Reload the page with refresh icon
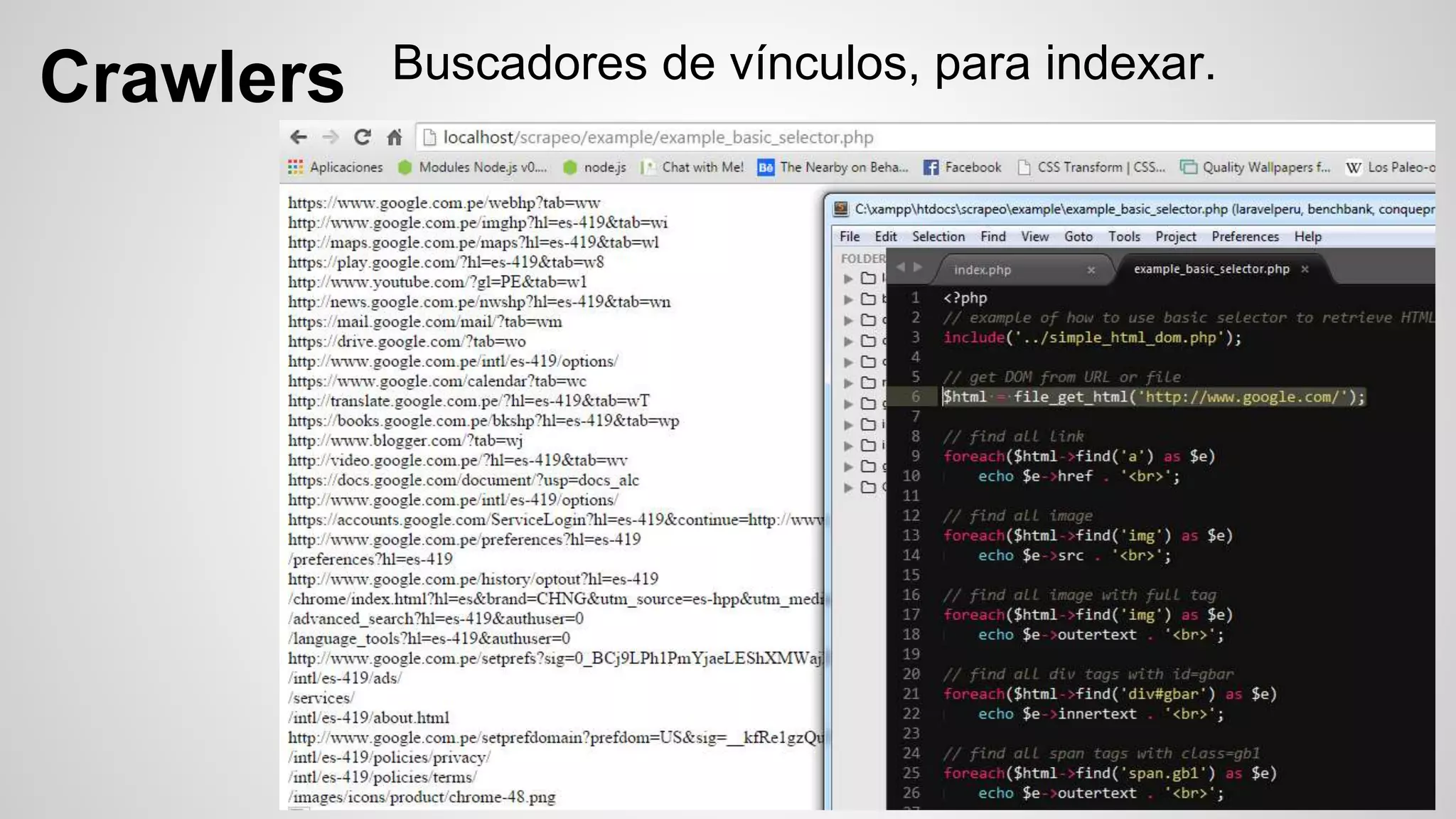1456x819 pixels. point(363,137)
